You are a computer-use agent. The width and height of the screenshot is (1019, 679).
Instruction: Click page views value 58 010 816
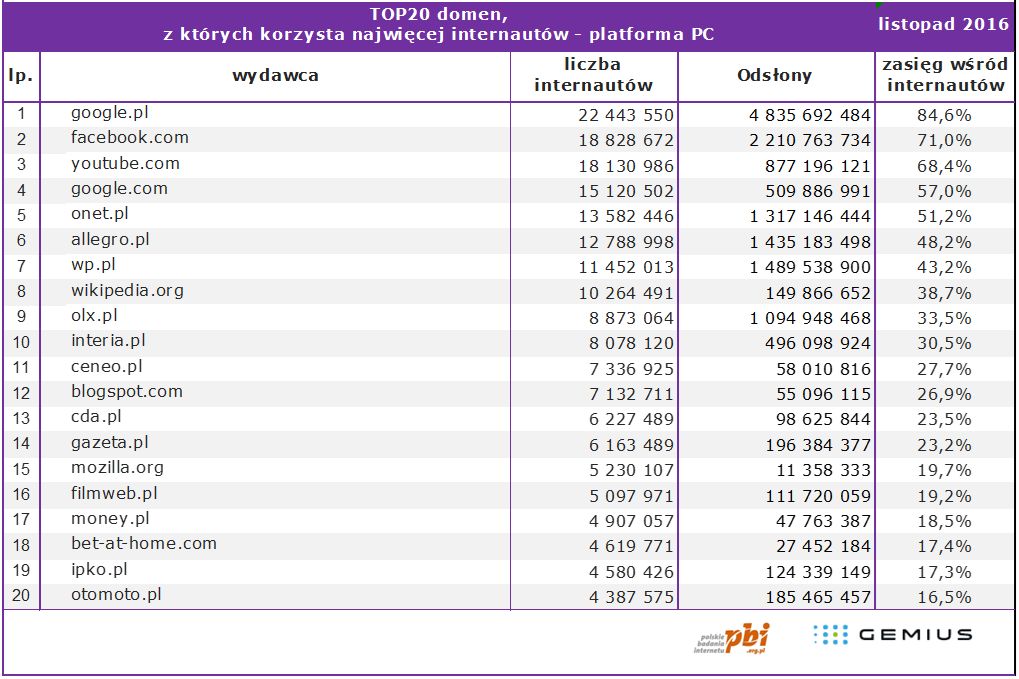pos(823,370)
